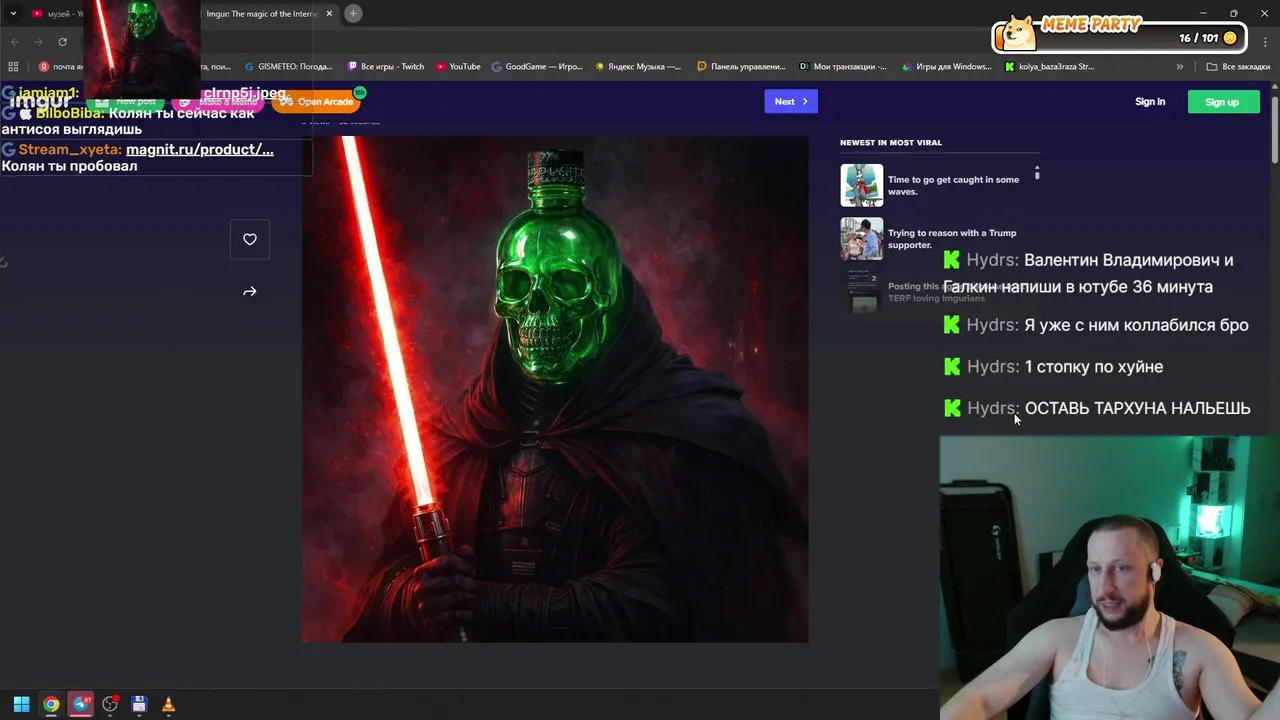Image resolution: width=1280 pixels, height=720 pixels.
Task: Click the Meme Party coin counter
Action: (x=1208, y=38)
